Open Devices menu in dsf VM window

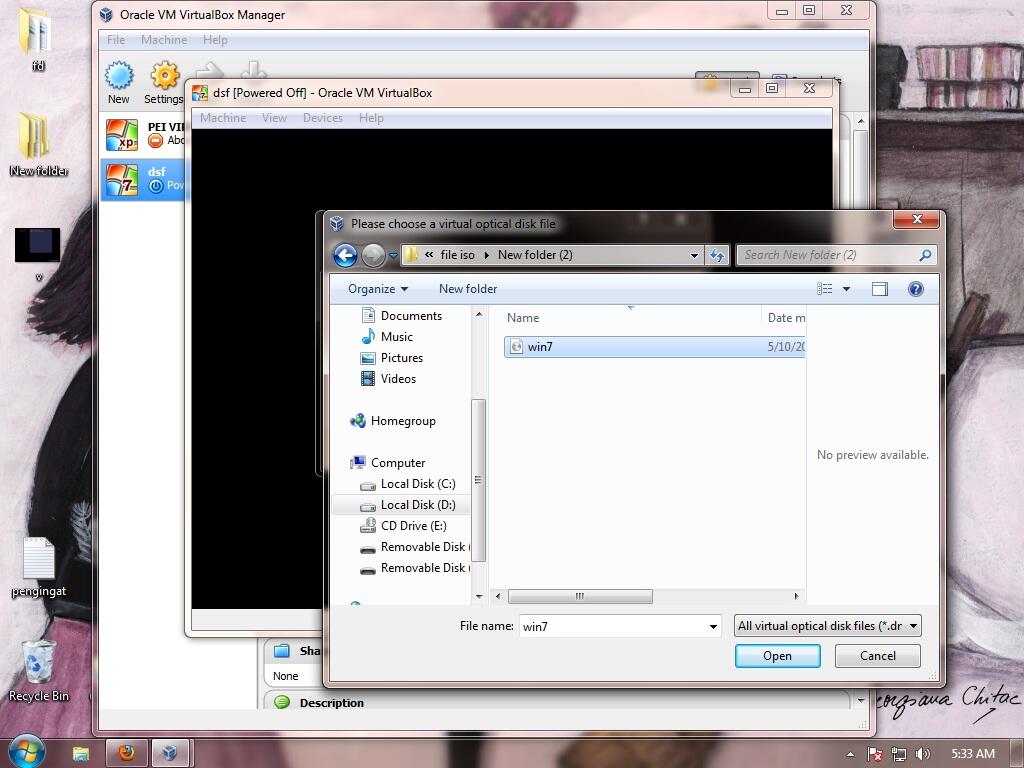[x=323, y=118]
